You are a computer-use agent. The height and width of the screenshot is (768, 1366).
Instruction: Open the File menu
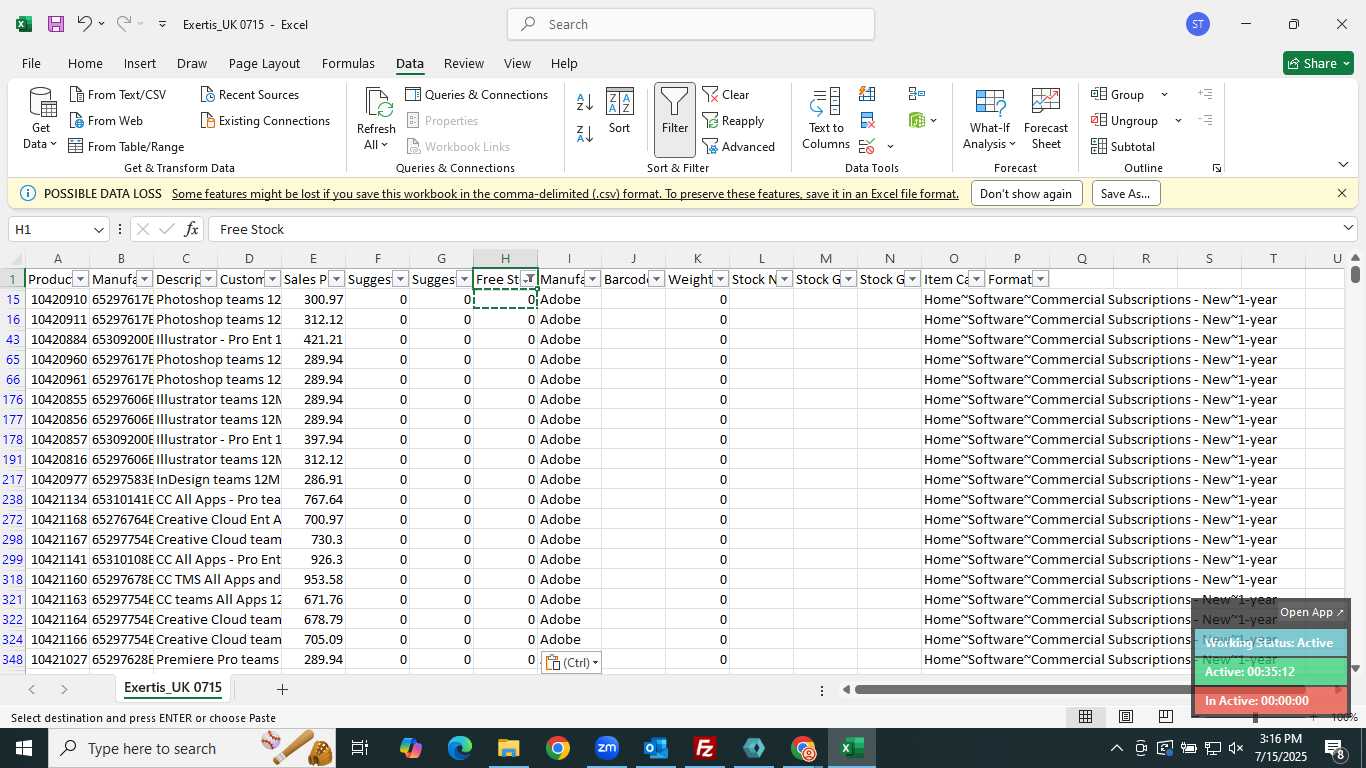[31, 63]
